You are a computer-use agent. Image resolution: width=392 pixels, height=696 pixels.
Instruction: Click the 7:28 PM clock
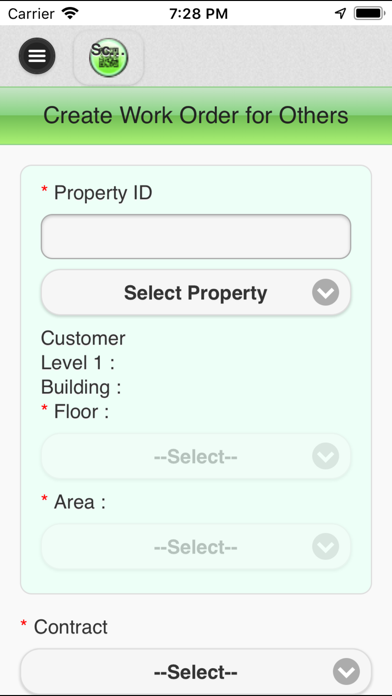point(198,14)
